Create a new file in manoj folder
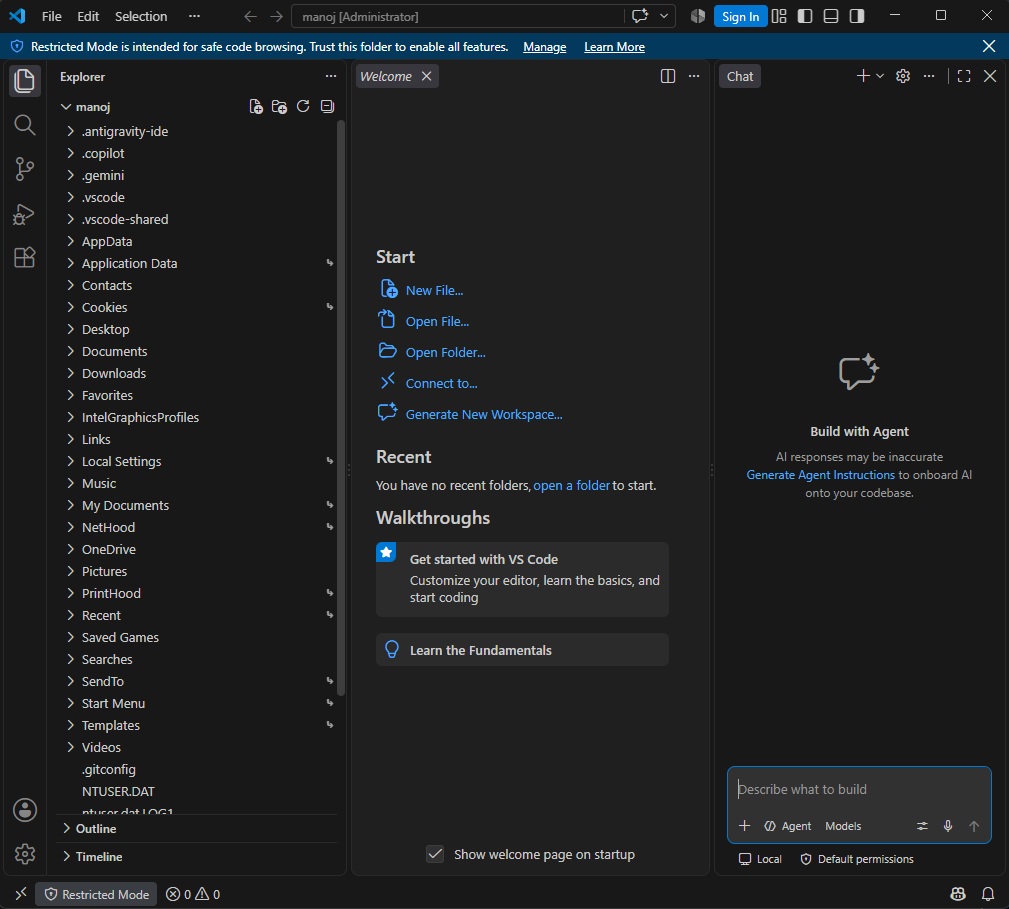 point(256,107)
